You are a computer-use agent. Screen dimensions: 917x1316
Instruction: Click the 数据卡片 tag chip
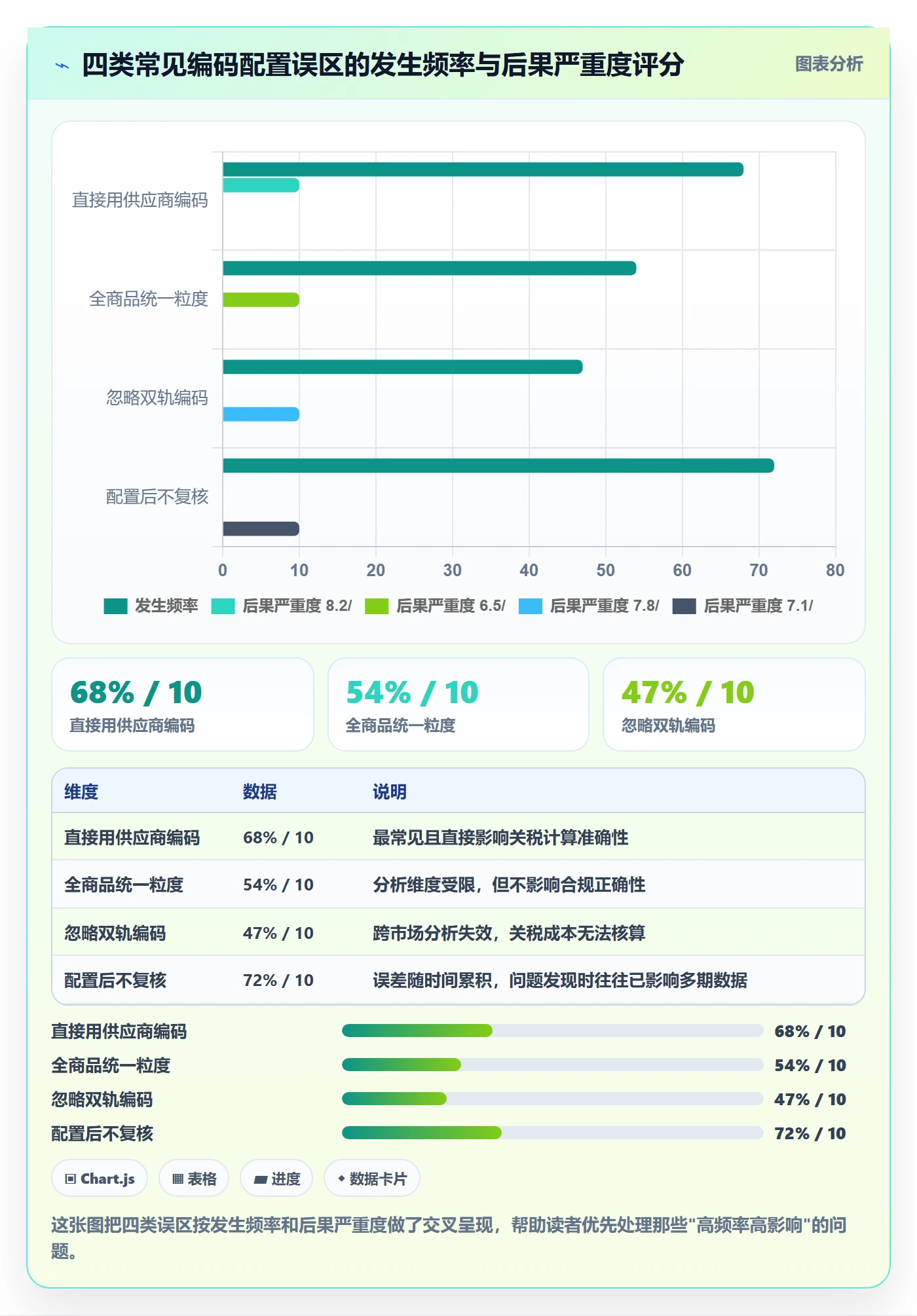pyautogui.click(x=372, y=1179)
